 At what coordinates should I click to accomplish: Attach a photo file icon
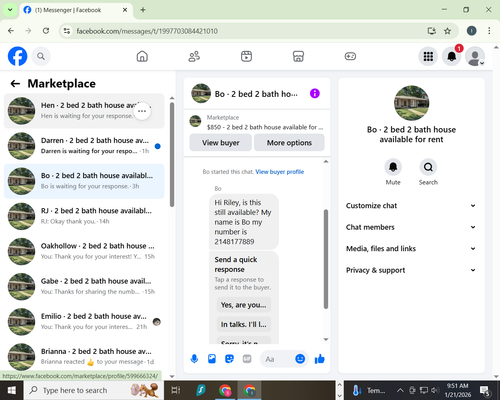[x=212, y=359]
